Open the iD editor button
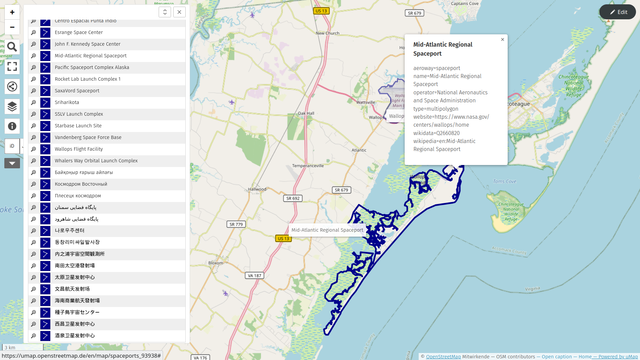The image size is (640, 360). pos(12,146)
